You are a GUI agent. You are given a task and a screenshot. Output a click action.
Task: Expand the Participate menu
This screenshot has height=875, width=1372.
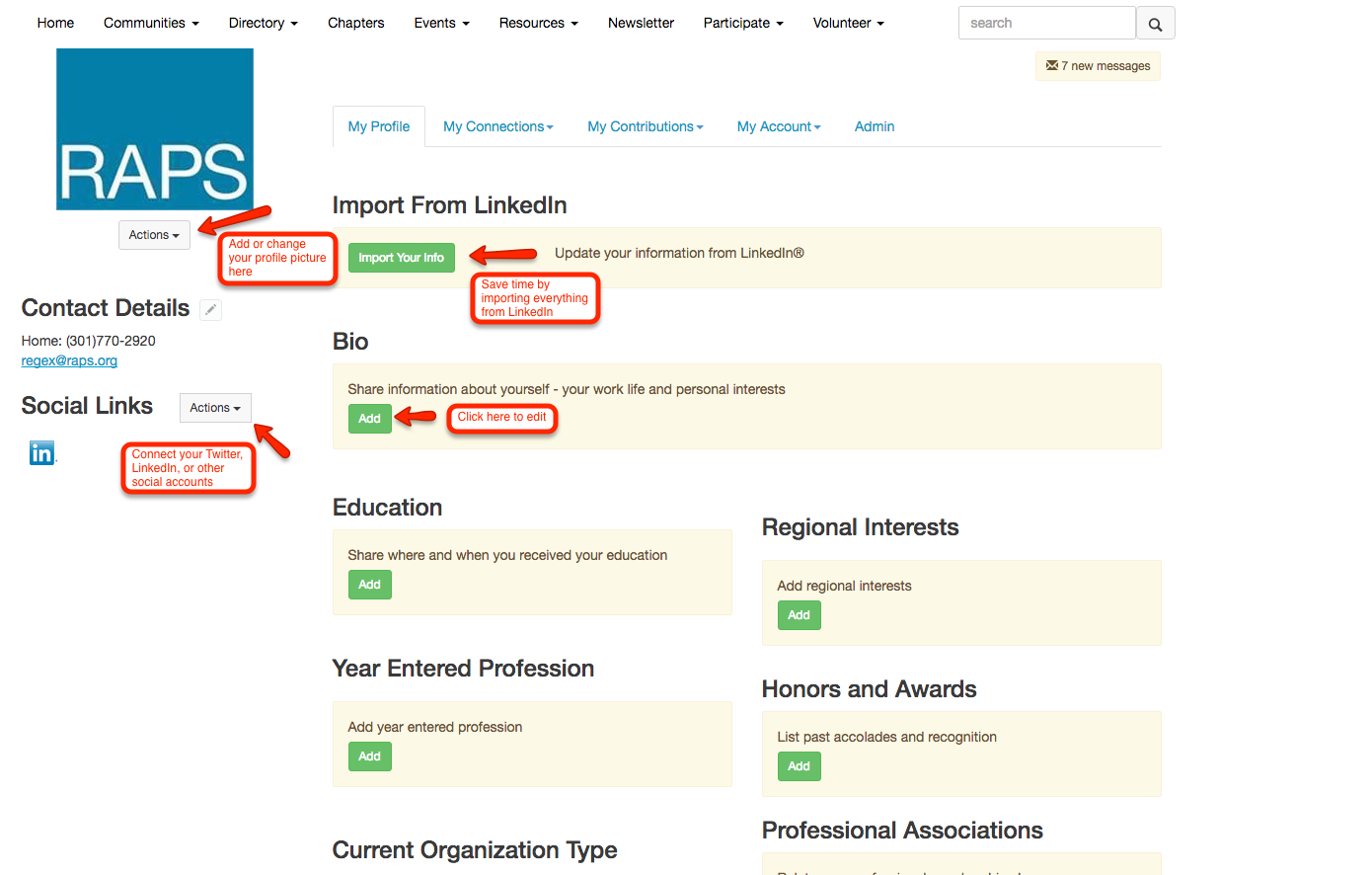(743, 23)
